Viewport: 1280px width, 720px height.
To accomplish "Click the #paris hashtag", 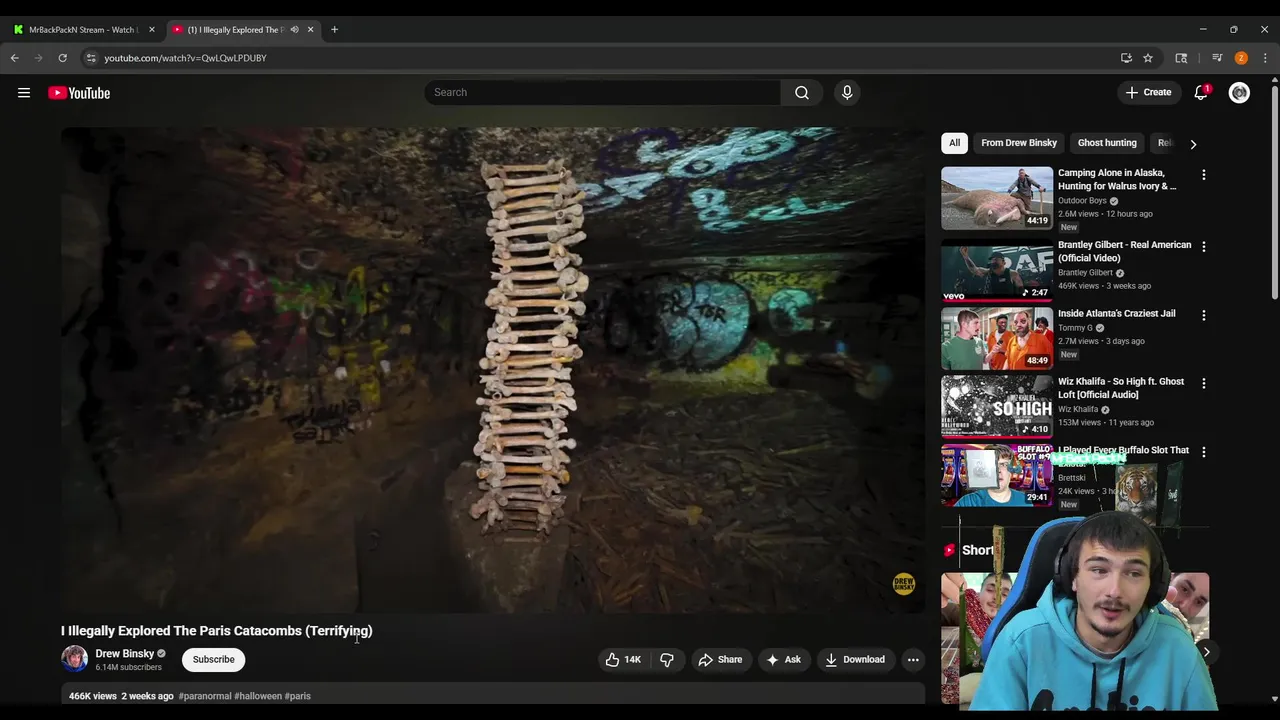I will [x=298, y=696].
